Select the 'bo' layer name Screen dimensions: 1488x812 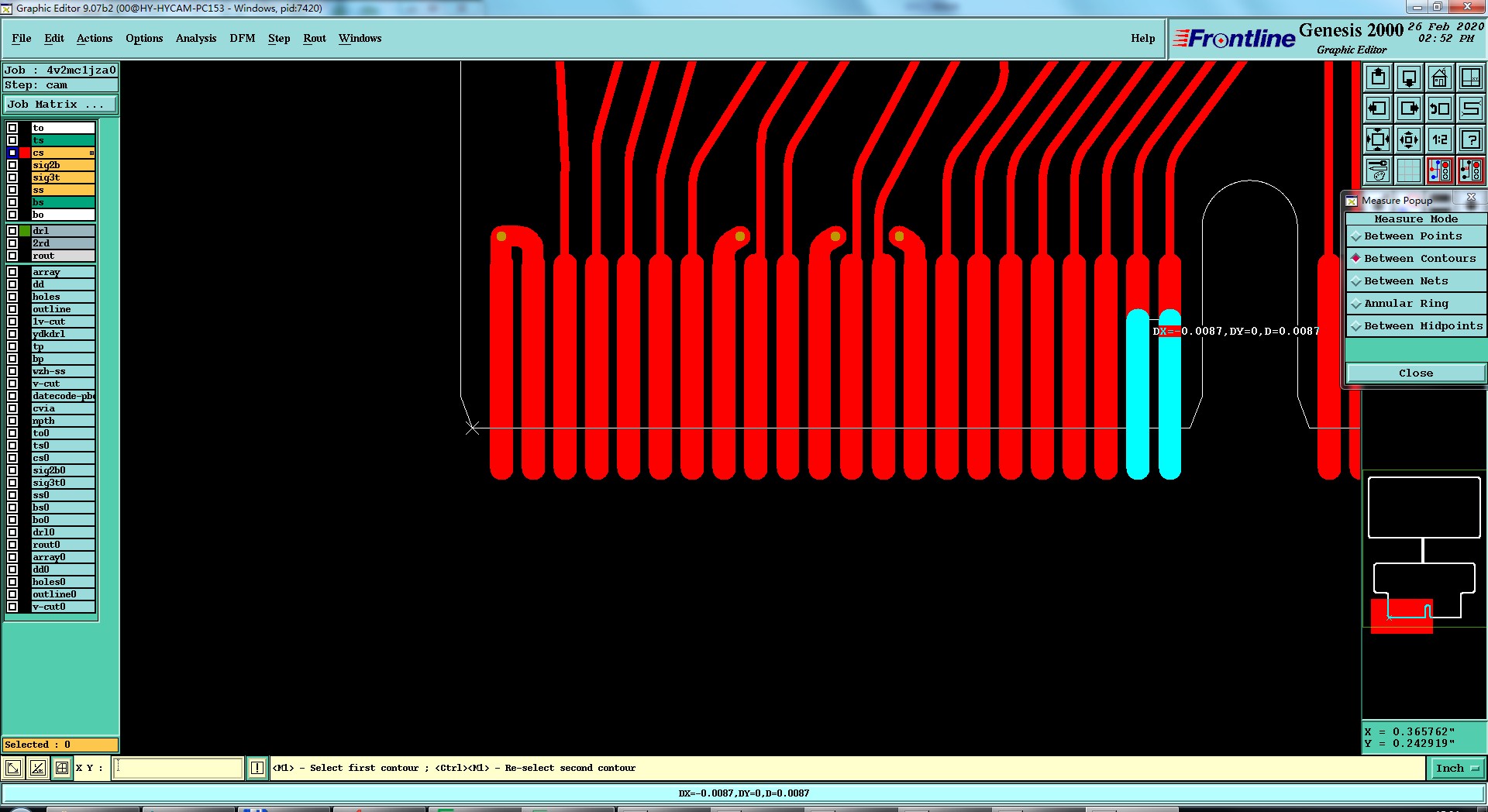pyautogui.click(x=63, y=215)
